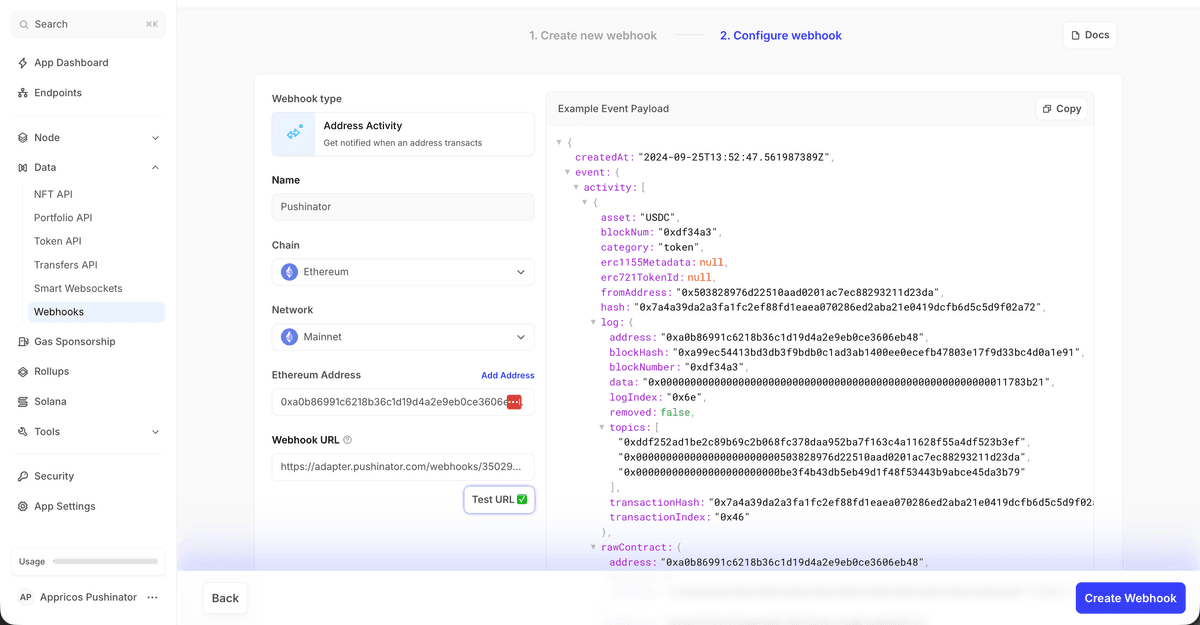Click the Ethereum logo in Network field
The image size is (1200, 625).
click(x=289, y=337)
